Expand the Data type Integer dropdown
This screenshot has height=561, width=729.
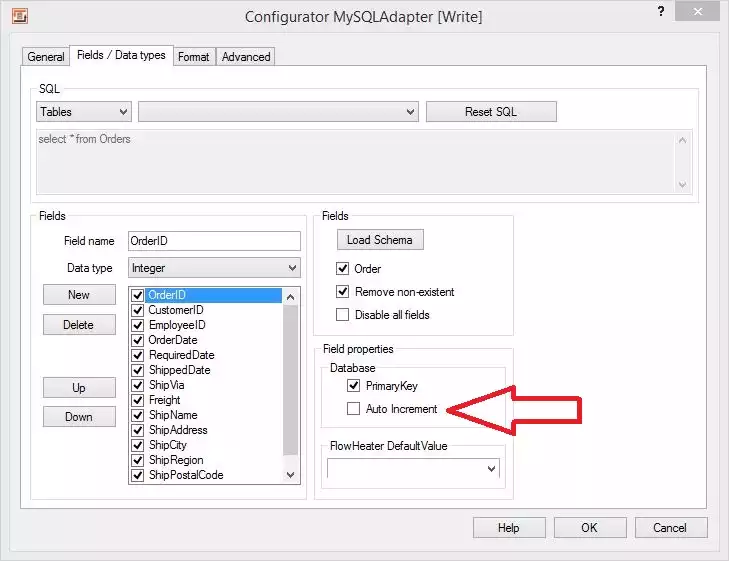point(214,268)
